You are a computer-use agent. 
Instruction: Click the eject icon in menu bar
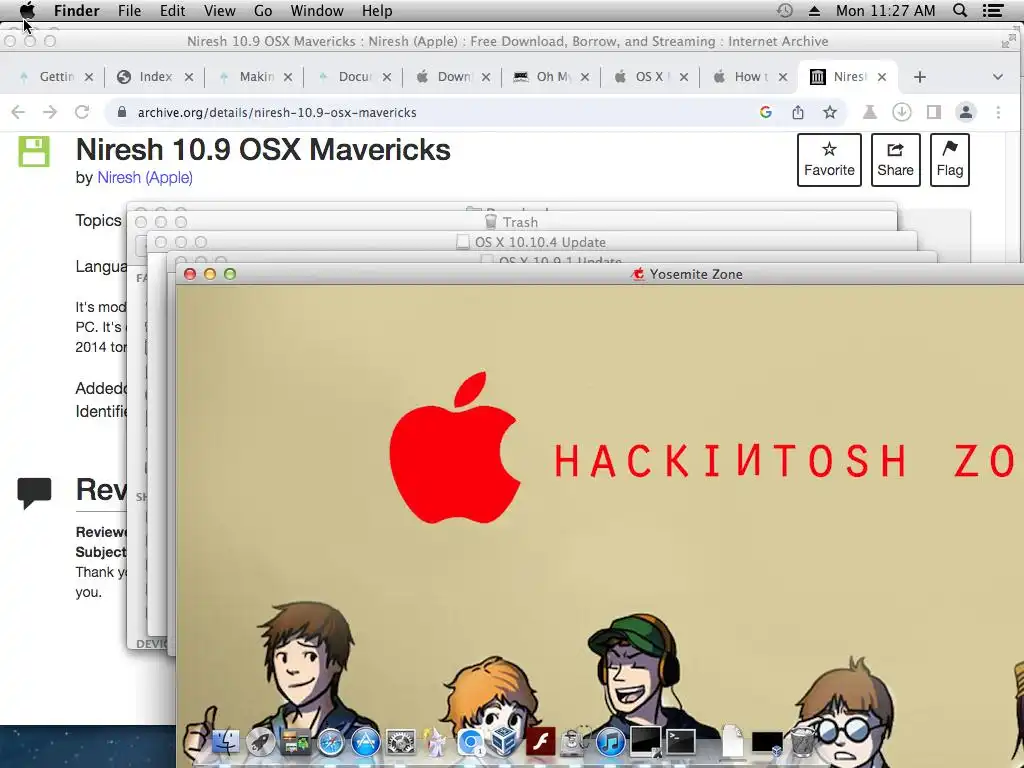(814, 10)
